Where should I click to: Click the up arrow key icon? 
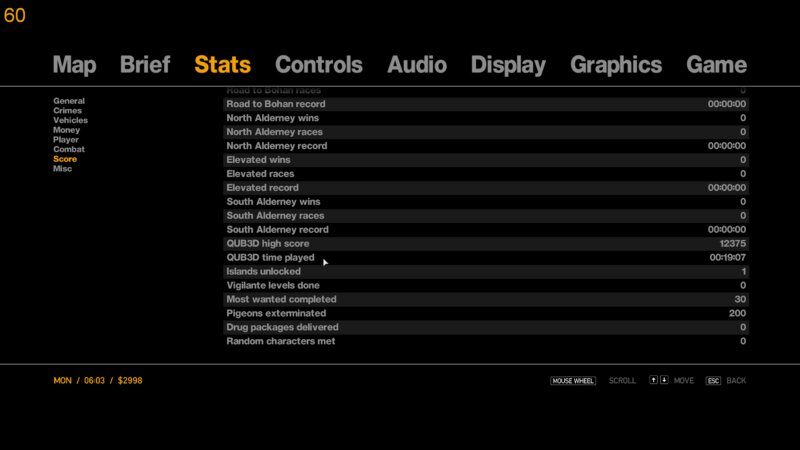[653, 380]
